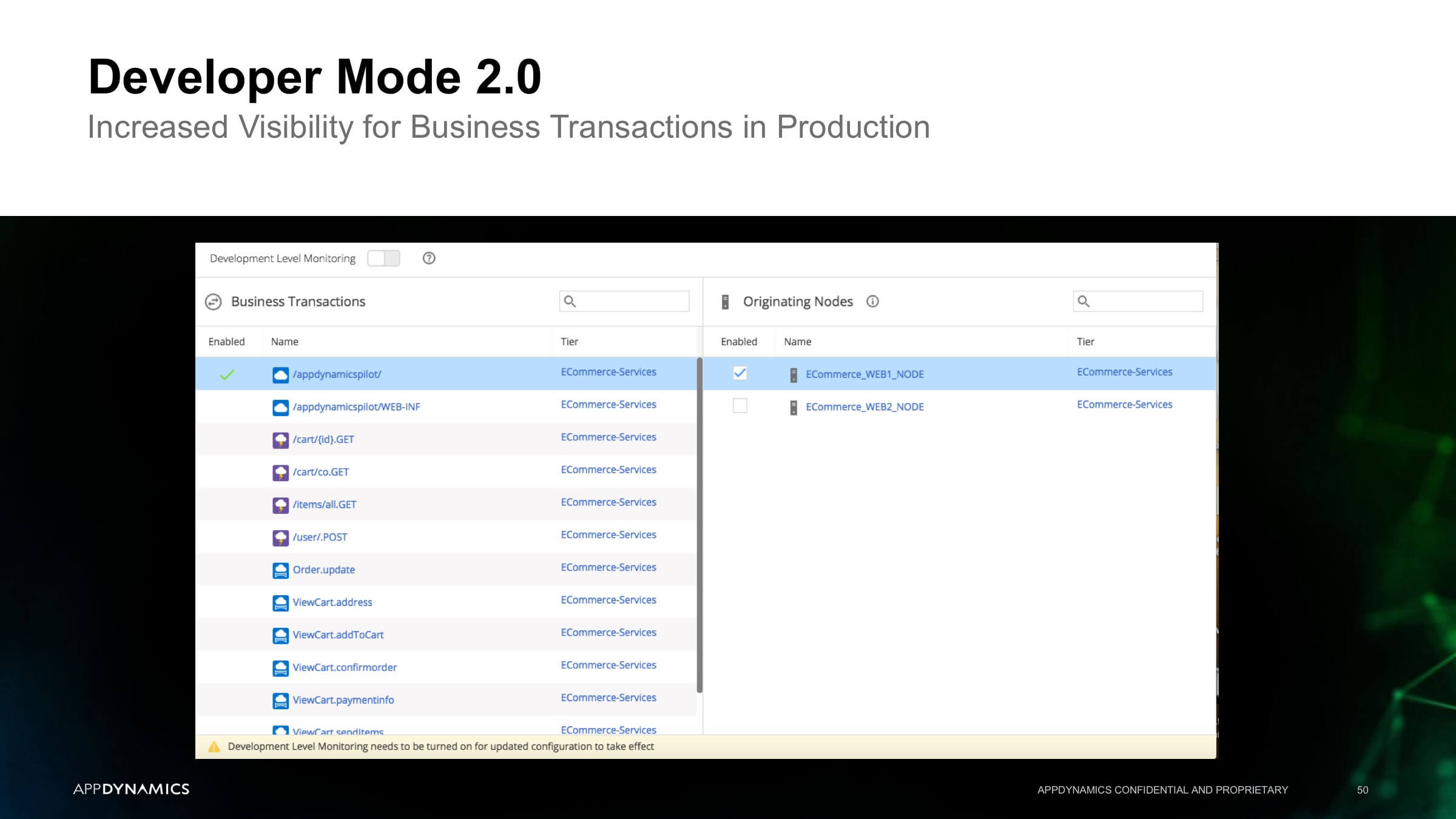Open ECommerce-Services tier in /user/.POST row

608,534
